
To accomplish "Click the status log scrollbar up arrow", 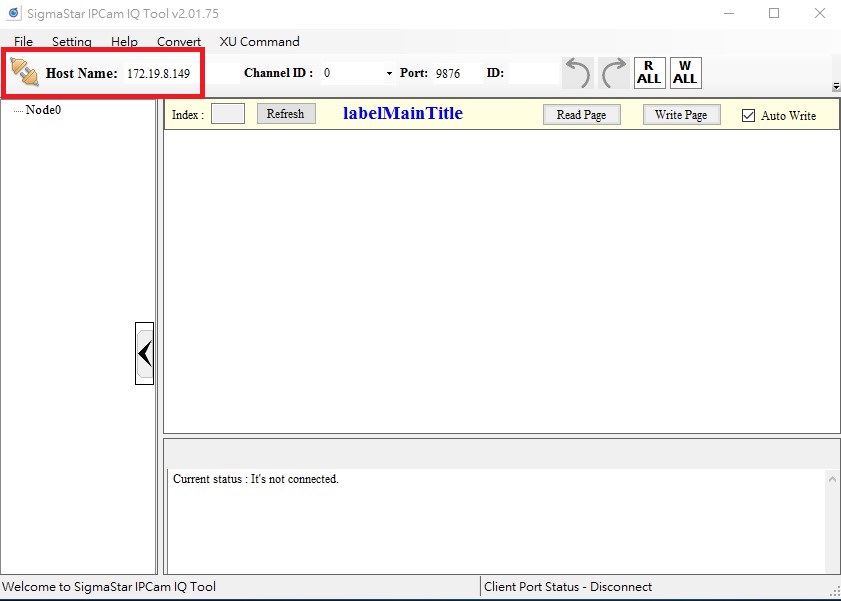I will 832,479.
